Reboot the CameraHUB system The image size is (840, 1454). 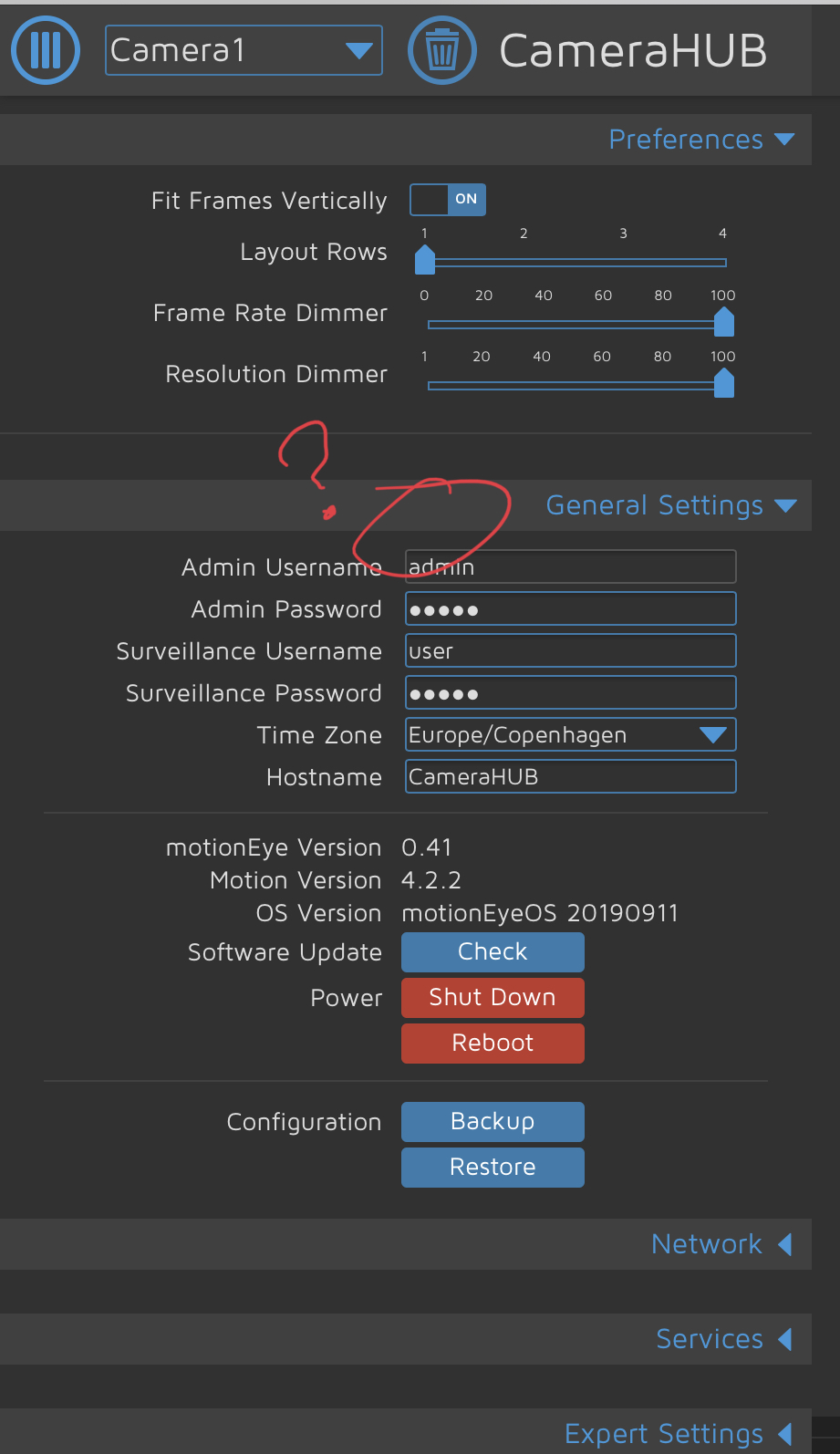[493, 1043]
